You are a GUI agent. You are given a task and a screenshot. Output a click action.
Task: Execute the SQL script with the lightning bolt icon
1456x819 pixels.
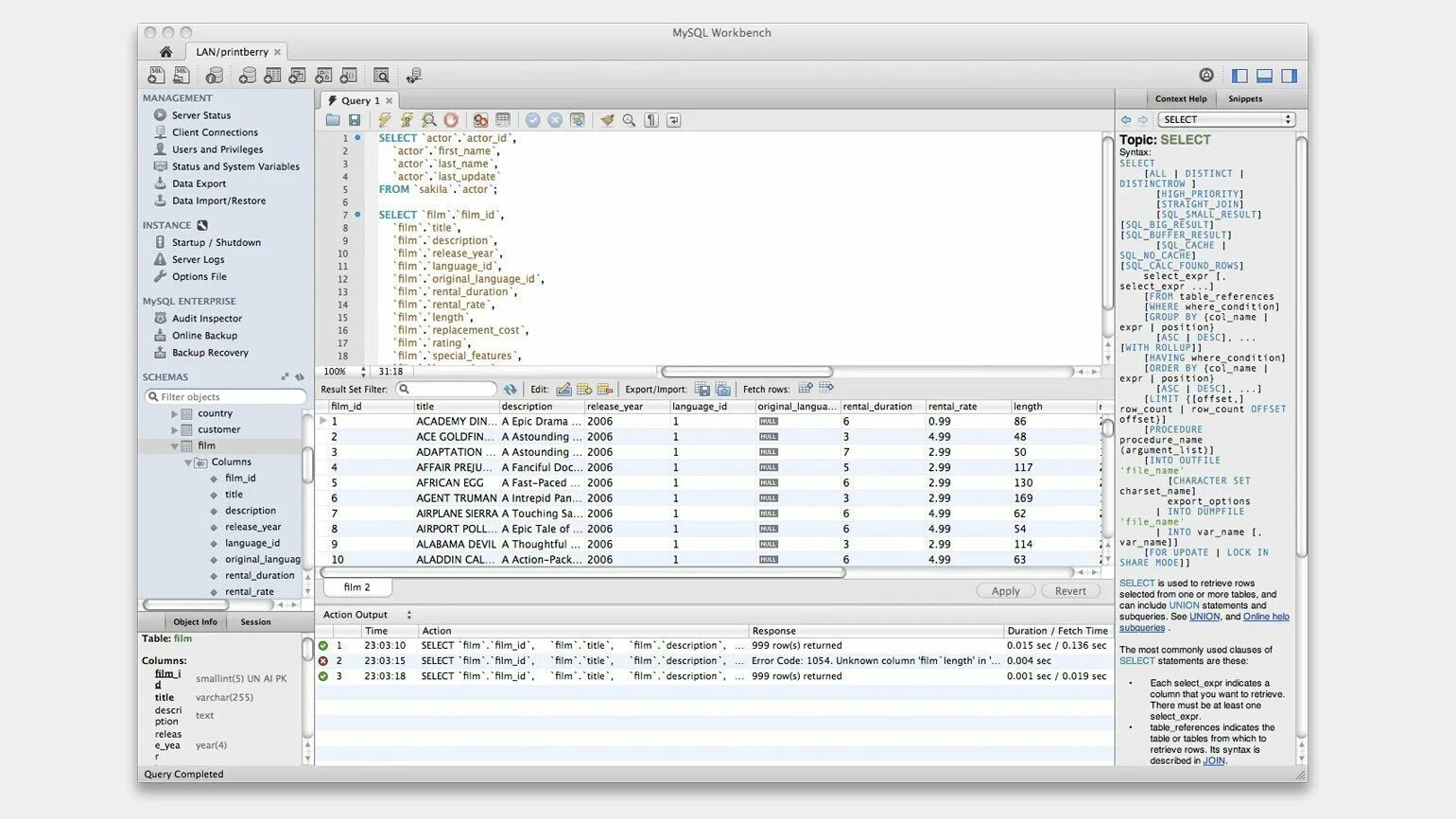click(x=384, y=120)
